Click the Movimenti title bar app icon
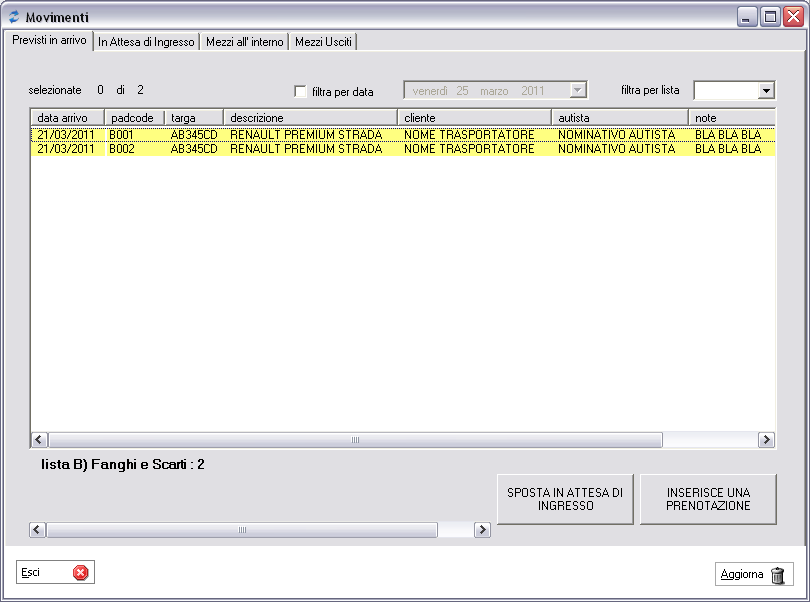 [x=13, y=17]
